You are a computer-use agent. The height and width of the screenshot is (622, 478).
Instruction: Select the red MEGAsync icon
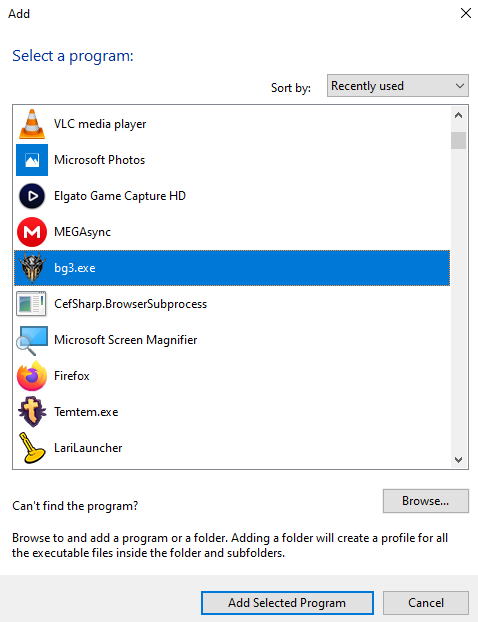coord(32,232)
